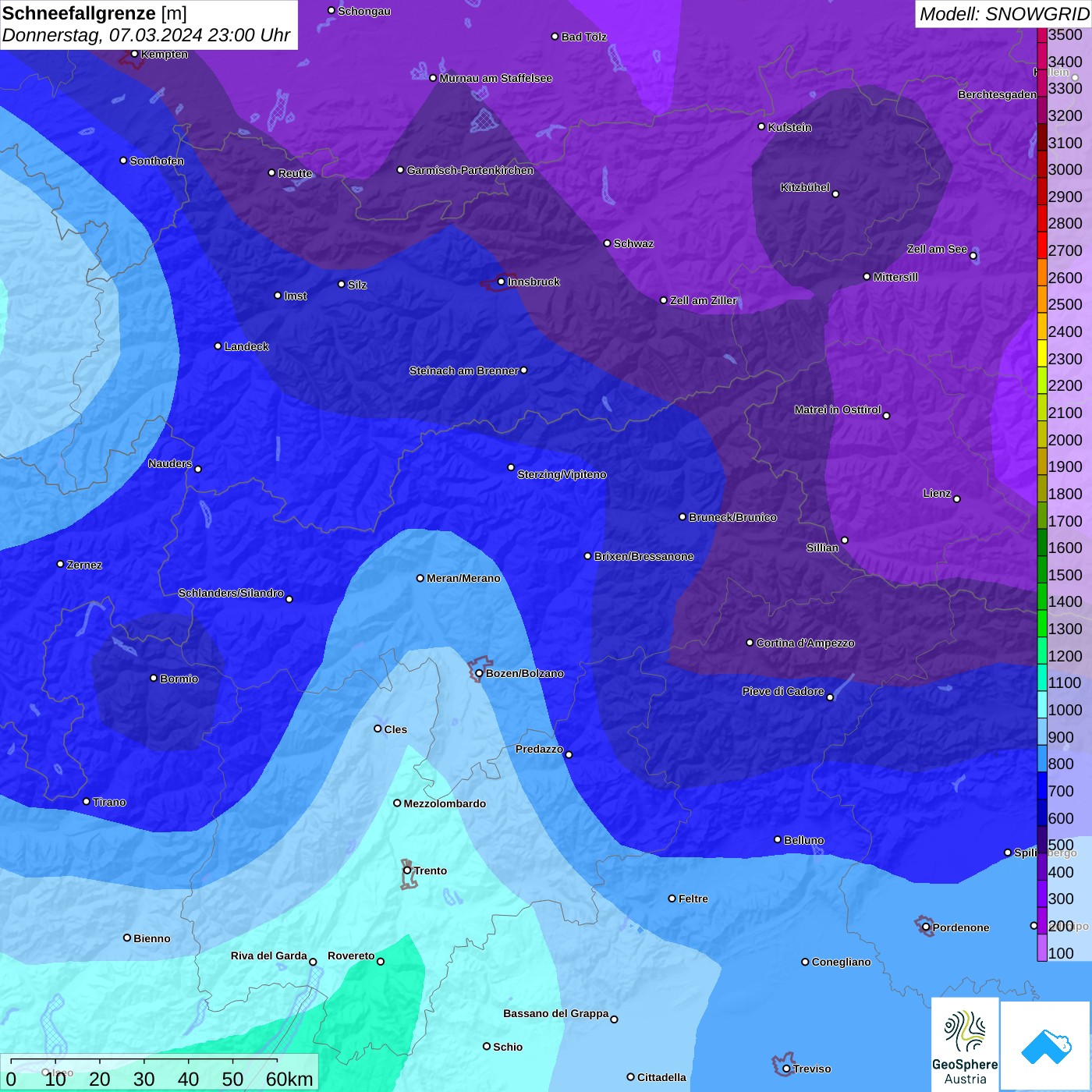Click the Nauders marker dot
This screenshot has width=1092, height=1092.
tap(198, 469)
